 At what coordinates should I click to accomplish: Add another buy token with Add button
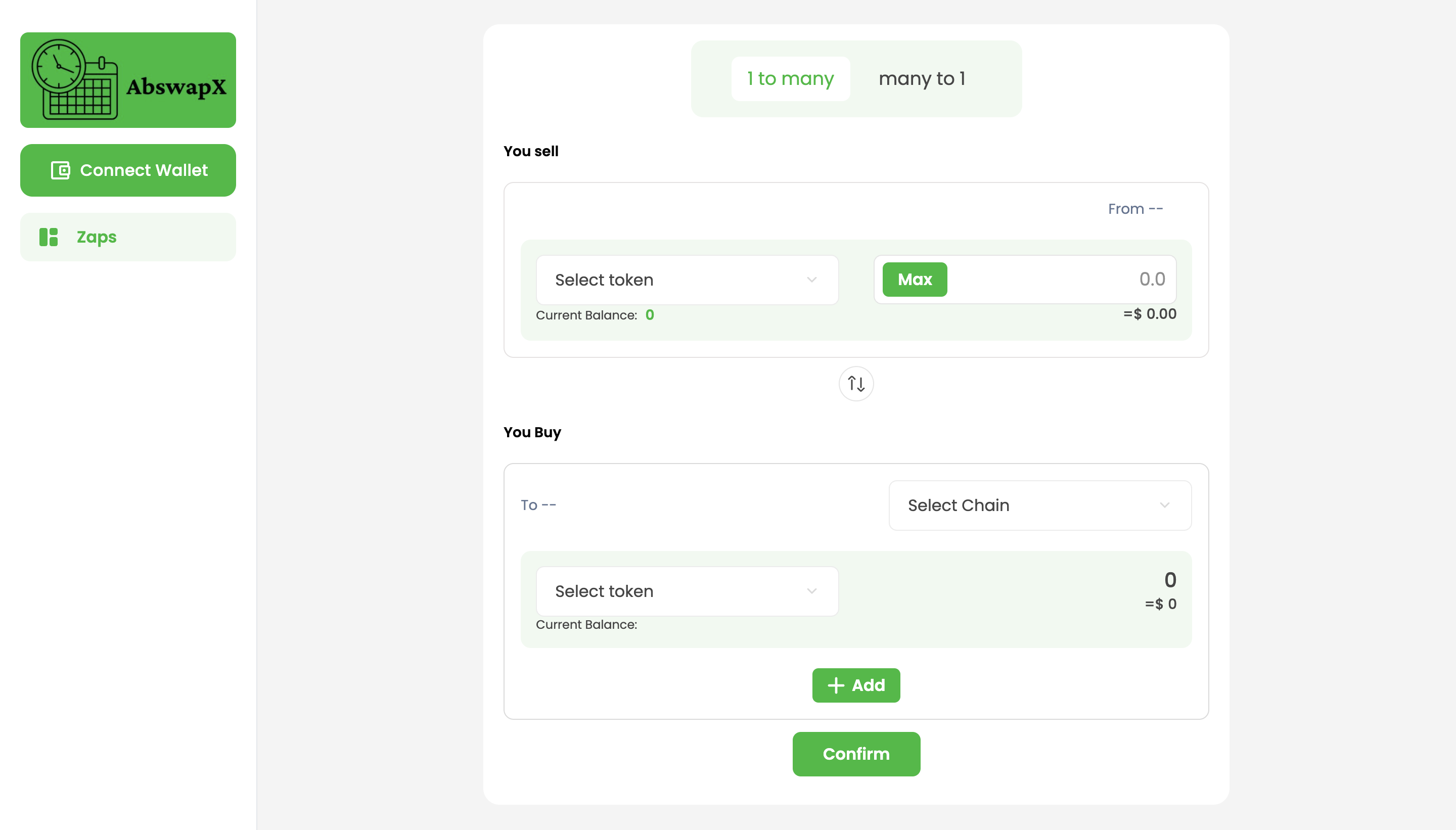click(856, 685)
